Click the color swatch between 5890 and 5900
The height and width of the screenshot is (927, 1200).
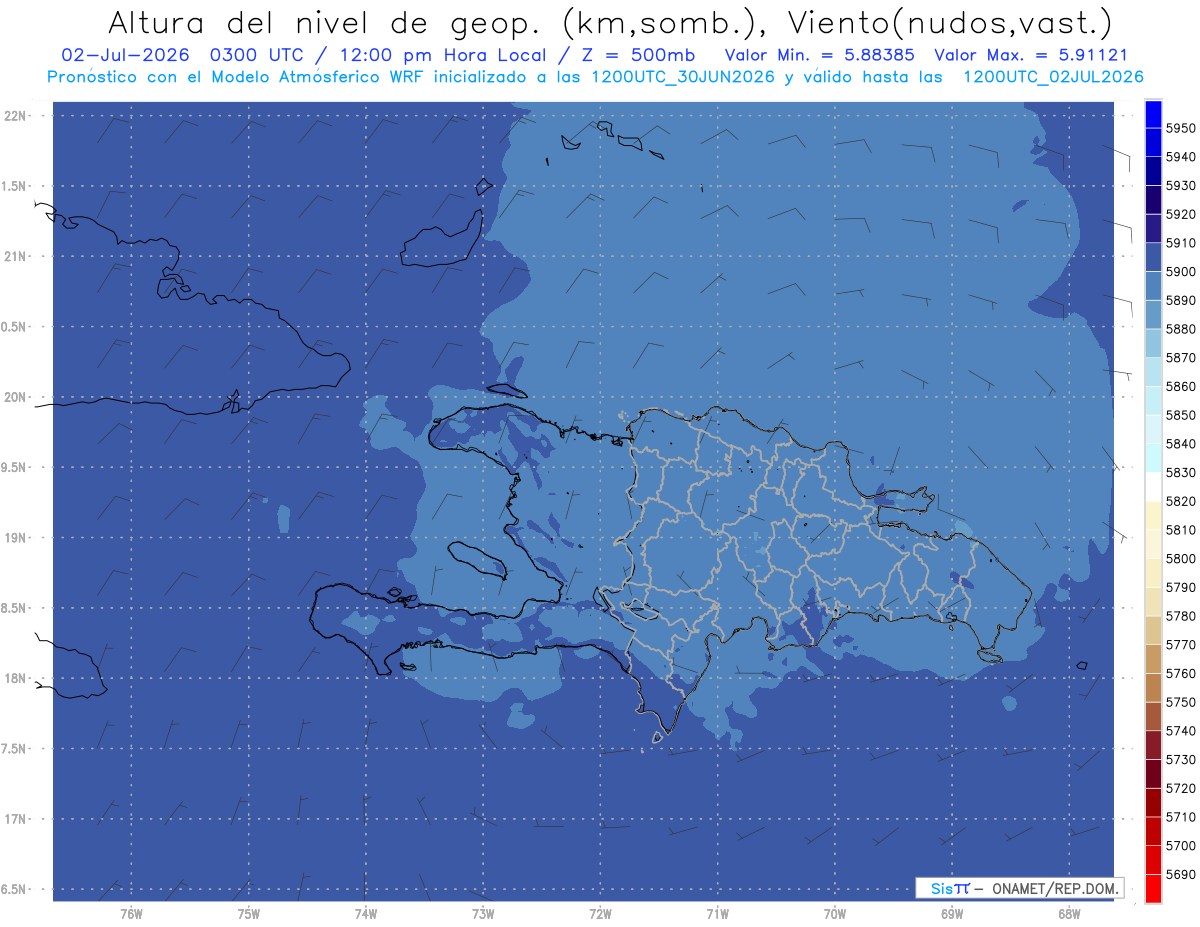[1153, 286]
